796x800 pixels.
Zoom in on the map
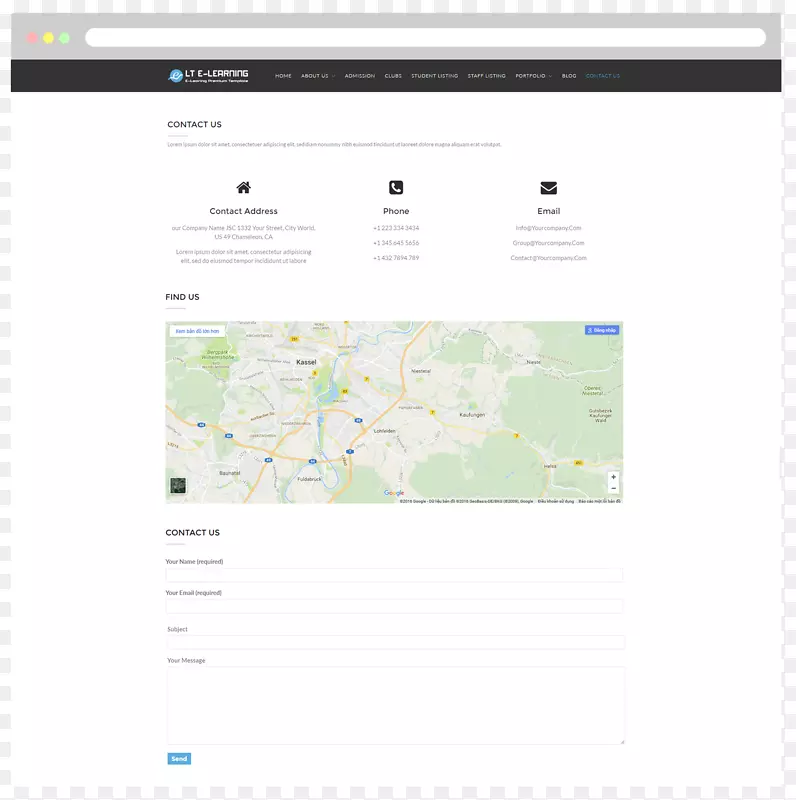point(613,477)
